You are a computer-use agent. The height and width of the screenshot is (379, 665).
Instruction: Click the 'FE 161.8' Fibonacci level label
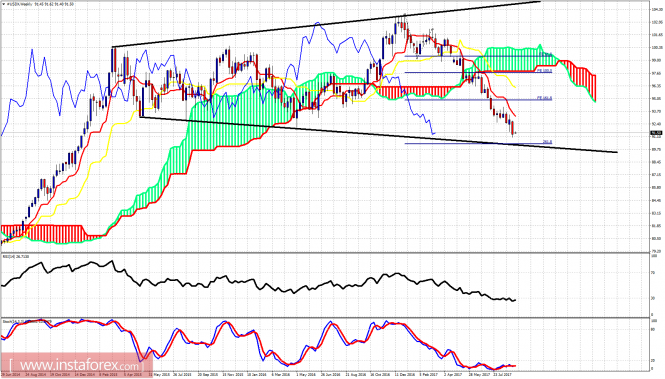pyautogui.click(x=544, y=98)
